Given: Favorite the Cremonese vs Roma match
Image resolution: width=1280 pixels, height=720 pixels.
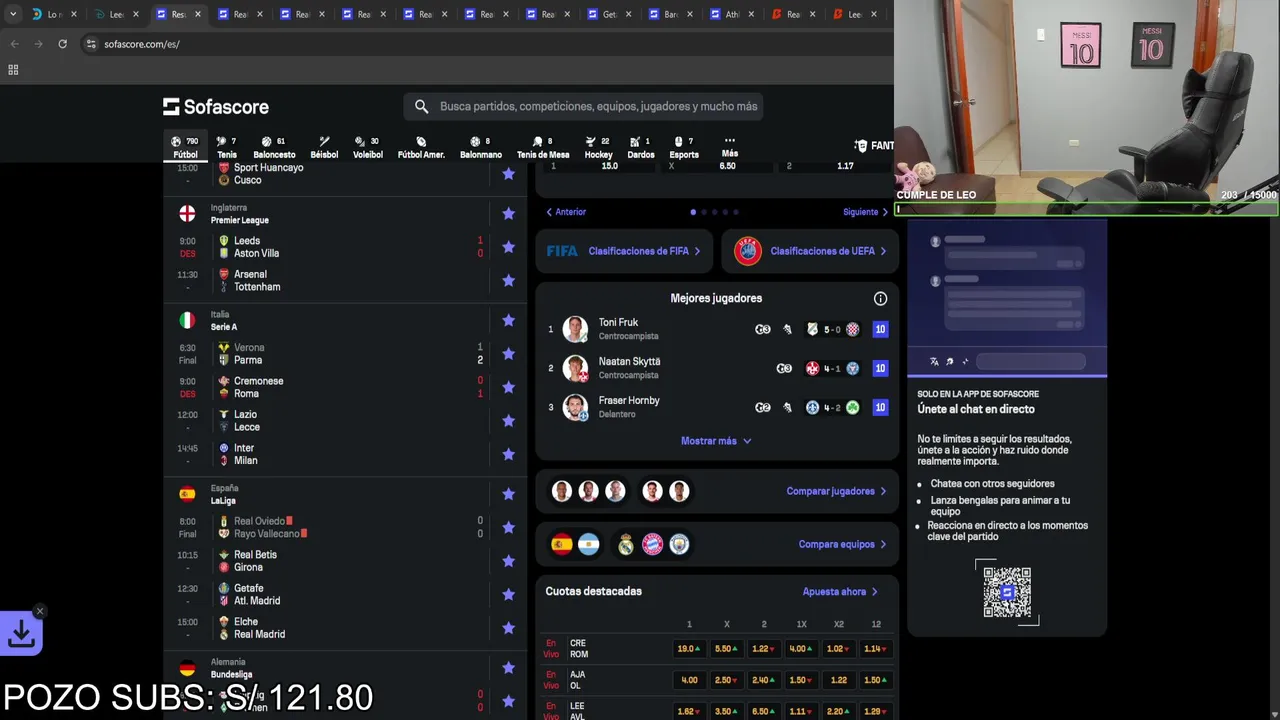Looking at the screenshot, I should click(x=508, y=387).
